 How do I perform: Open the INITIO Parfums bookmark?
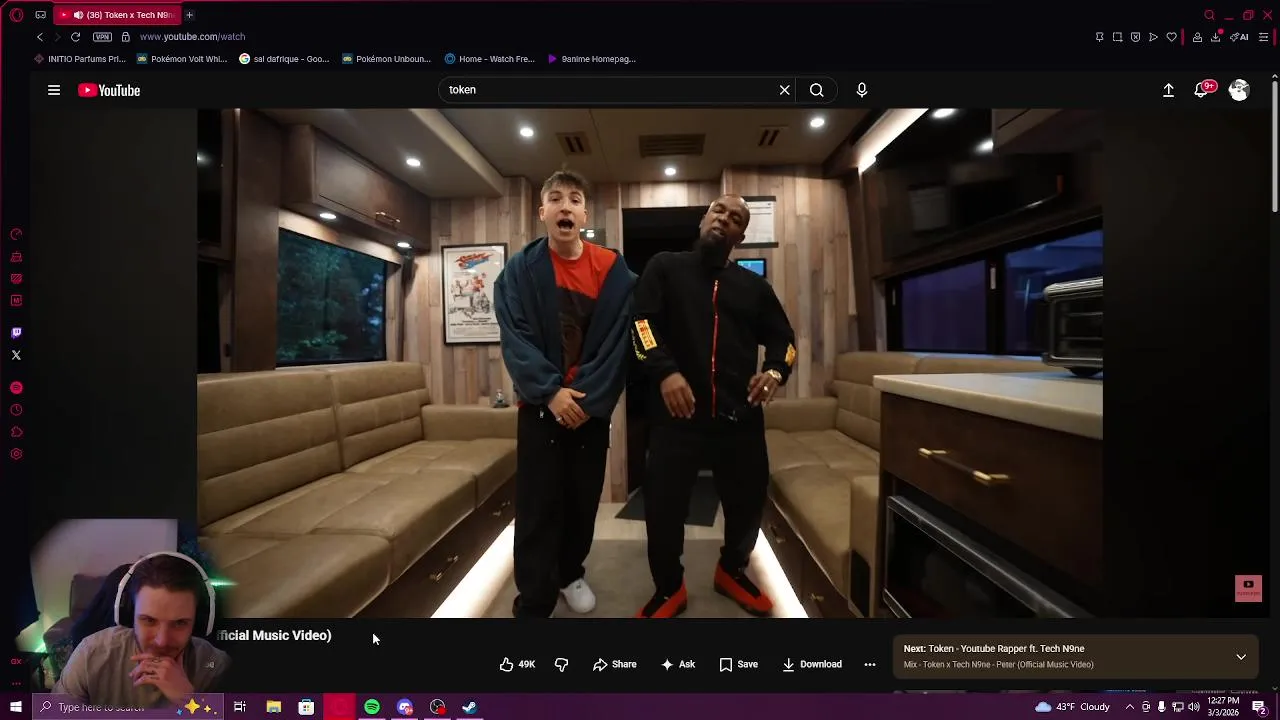tap(80, 59)
